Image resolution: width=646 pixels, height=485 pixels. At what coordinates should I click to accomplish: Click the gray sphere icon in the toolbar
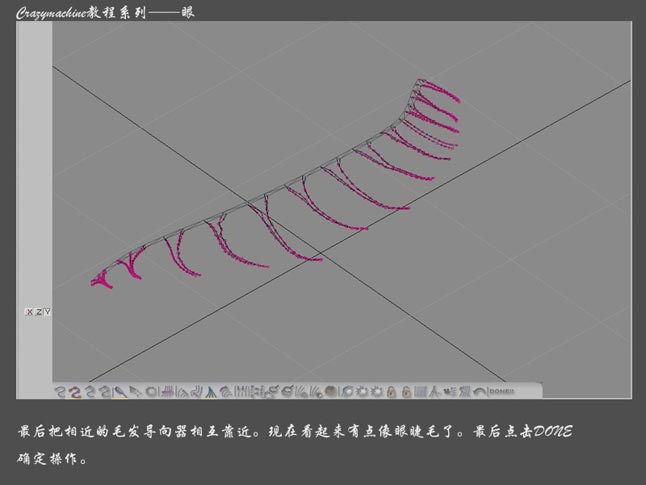click(x=331, y=391)
